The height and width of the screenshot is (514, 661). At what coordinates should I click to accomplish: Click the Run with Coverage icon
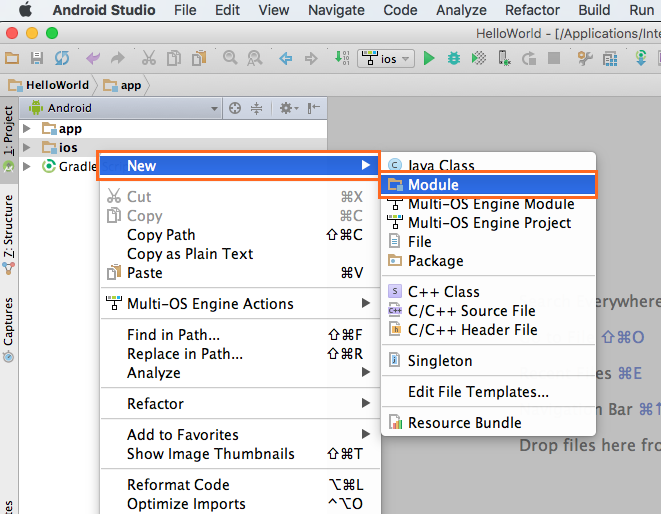(478, 58)
